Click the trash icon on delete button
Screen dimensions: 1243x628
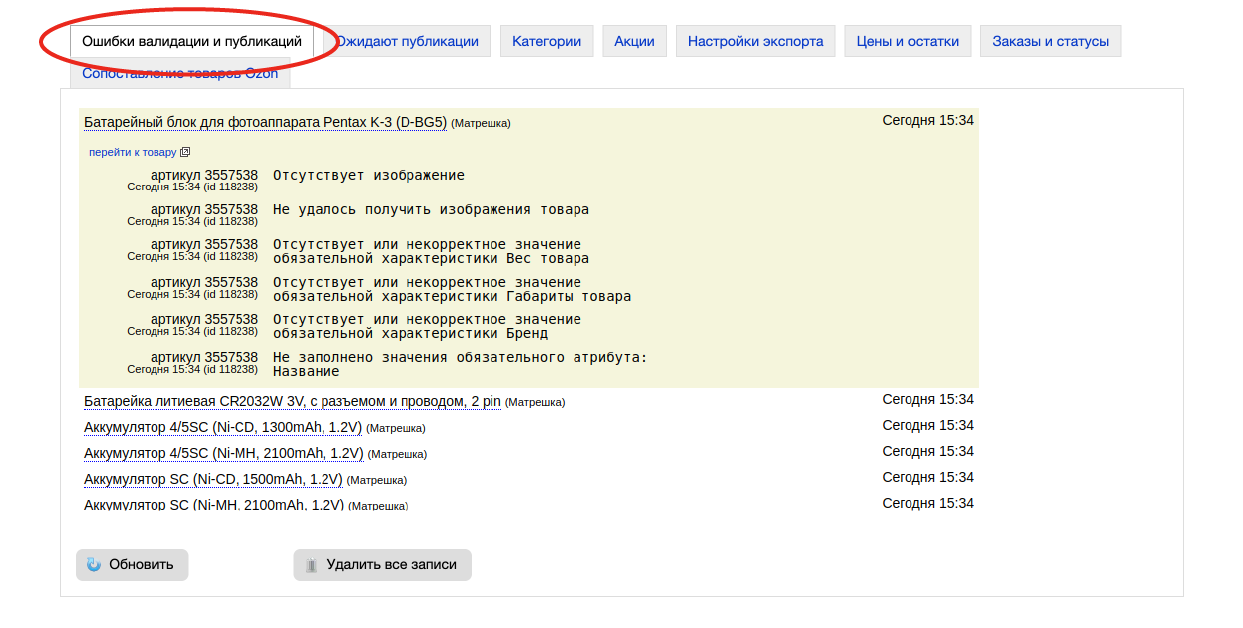pos(311,565)
